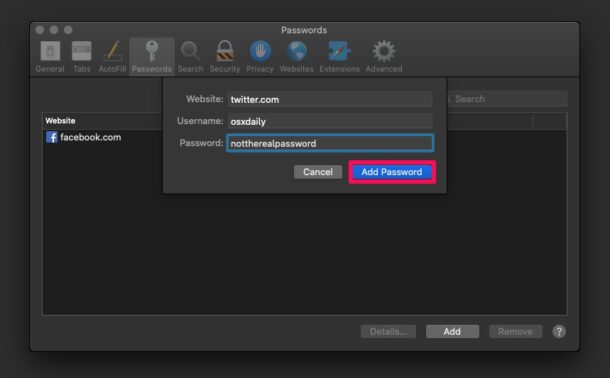
Task: Click the Username field with osxdaily
Action: 330,121
